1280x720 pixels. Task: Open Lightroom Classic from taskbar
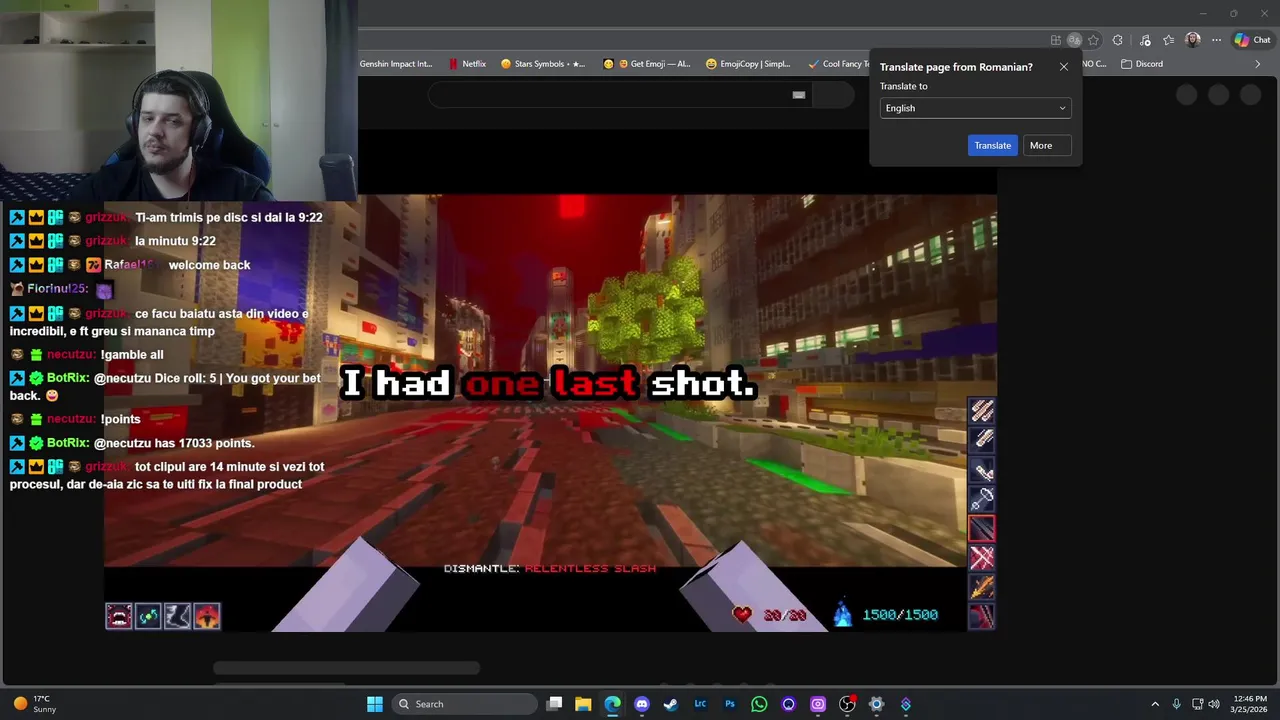coord(700,704)
